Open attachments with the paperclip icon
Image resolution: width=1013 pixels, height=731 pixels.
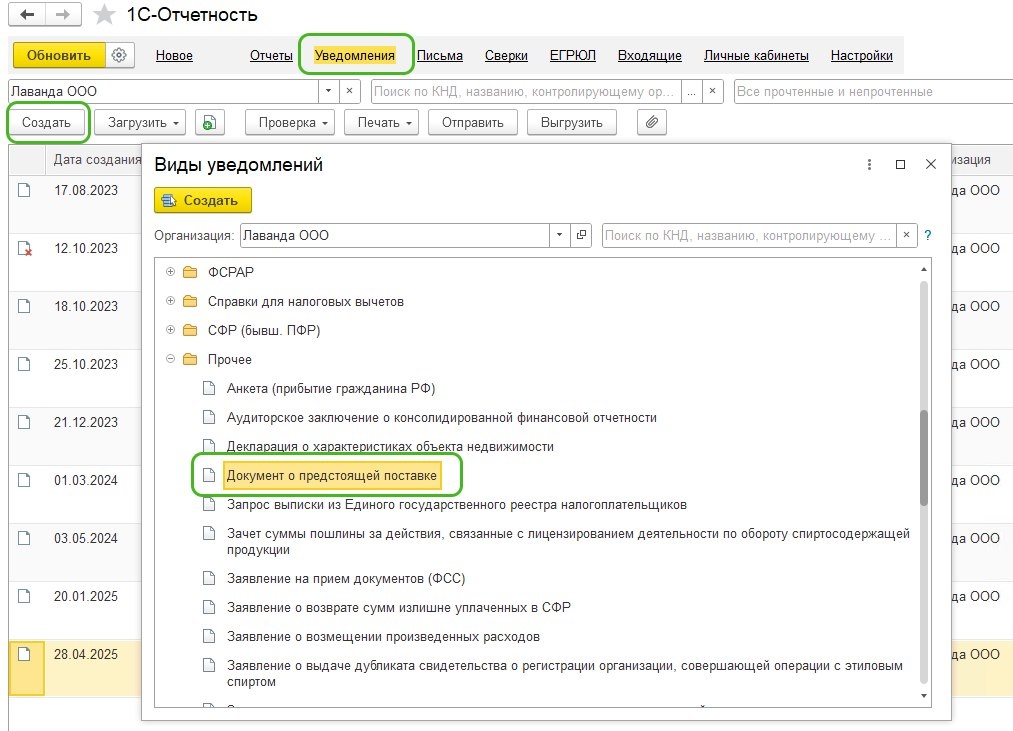pos(652,122)
